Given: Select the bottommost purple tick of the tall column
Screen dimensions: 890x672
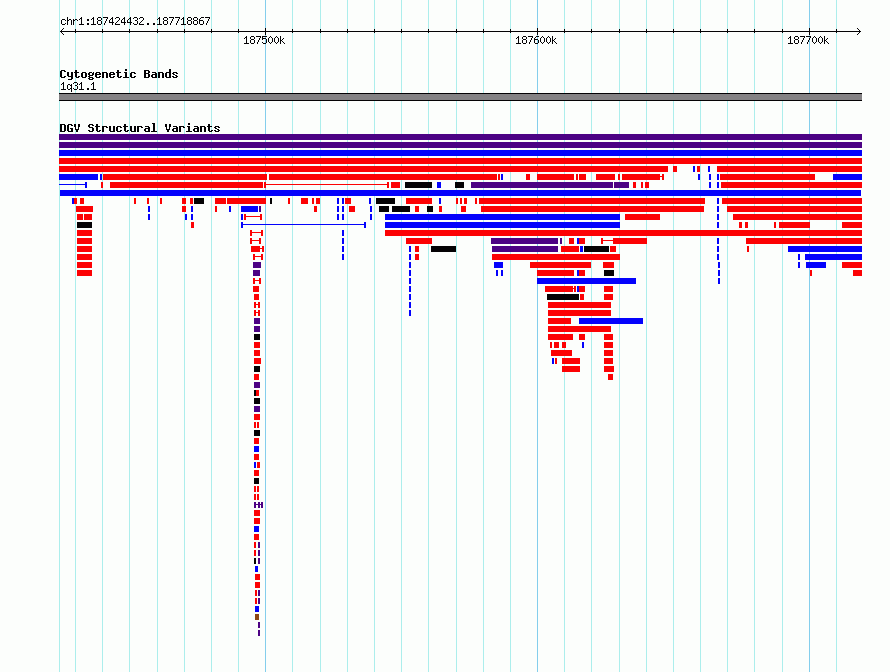Looking at the screenshot, I should [x=259, y=633].
